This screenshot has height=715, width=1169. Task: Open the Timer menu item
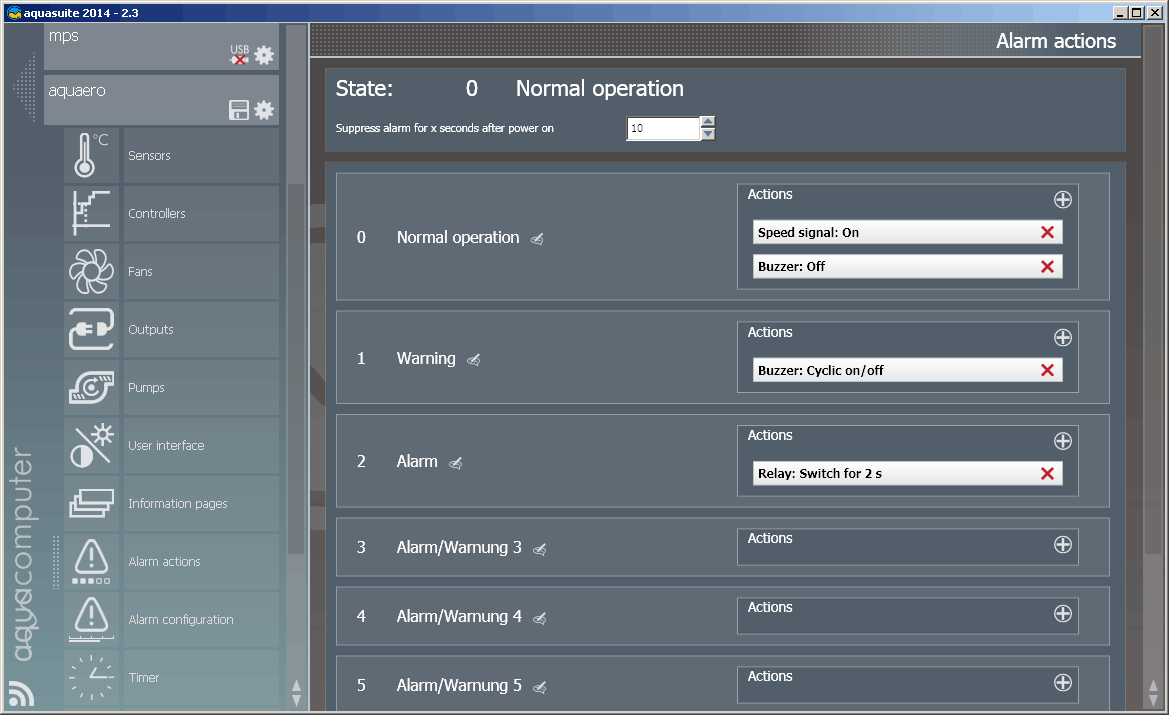pyautogui.click(x=144, y=677)
